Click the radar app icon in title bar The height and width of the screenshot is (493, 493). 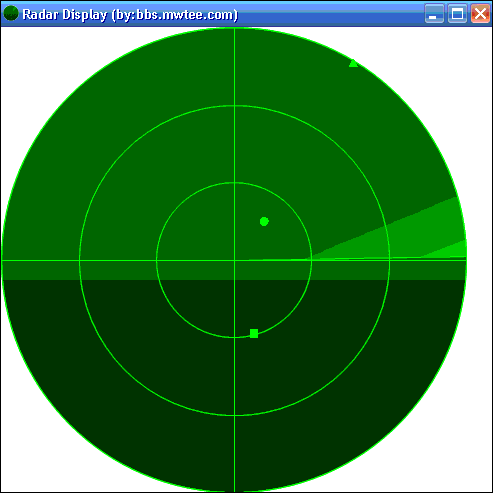coord(11,13)
